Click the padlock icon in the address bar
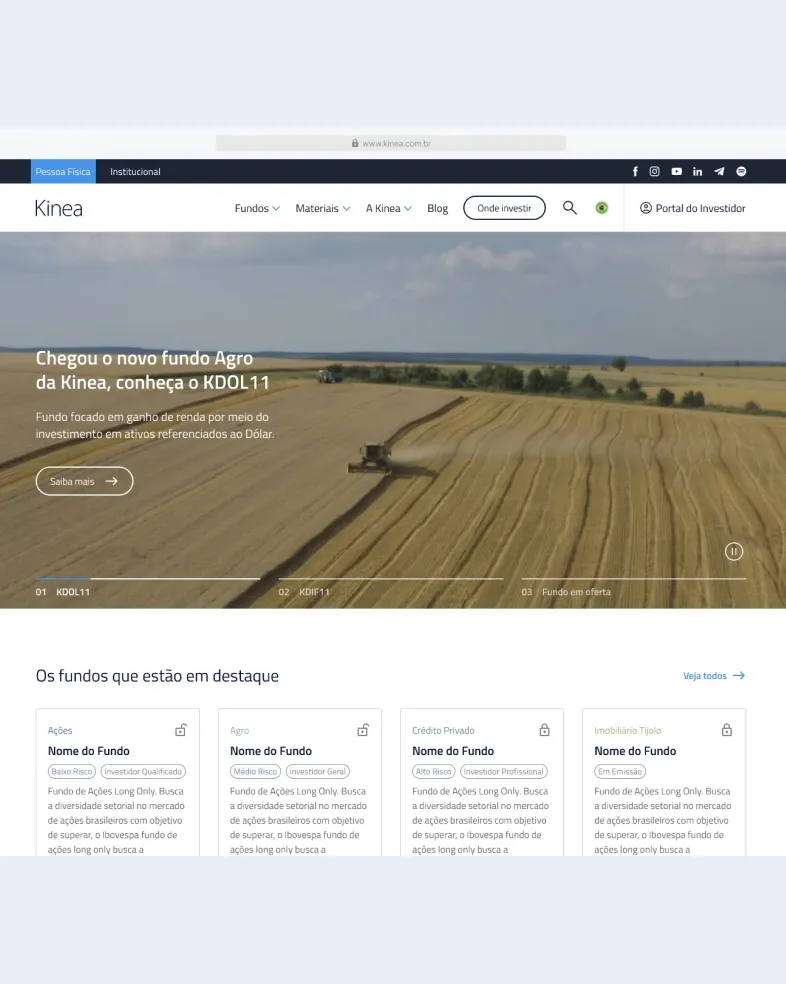The height and width of the screenshot is (984, 786). [355, 143]
